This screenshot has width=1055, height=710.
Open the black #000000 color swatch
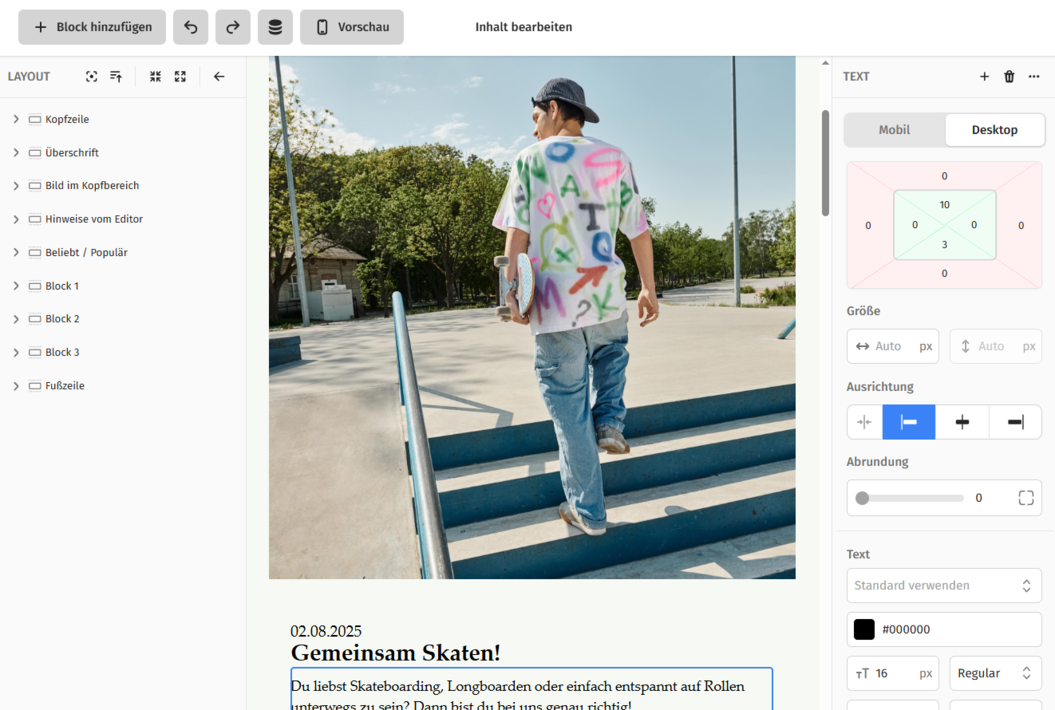pos(864,629)
